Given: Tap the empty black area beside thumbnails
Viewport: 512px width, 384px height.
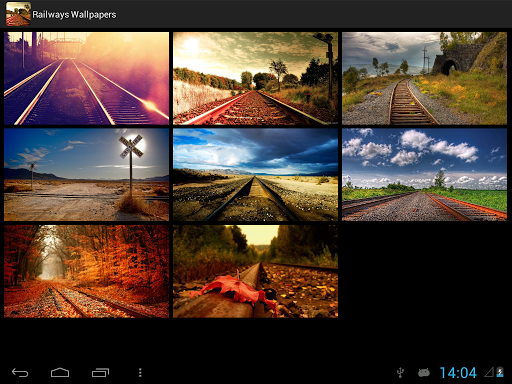Looking at the screenshot, I should [x=424, y=271].
